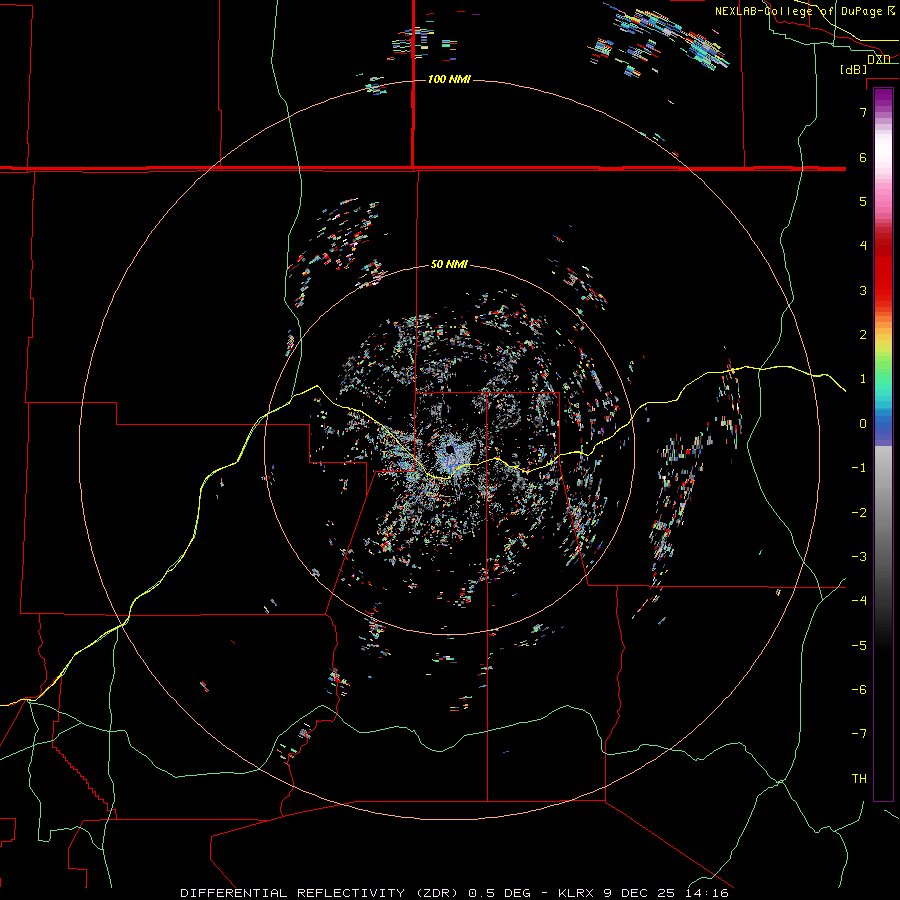Click the 4 value on the dB scale
900x900 pixels.
(863, 246)
